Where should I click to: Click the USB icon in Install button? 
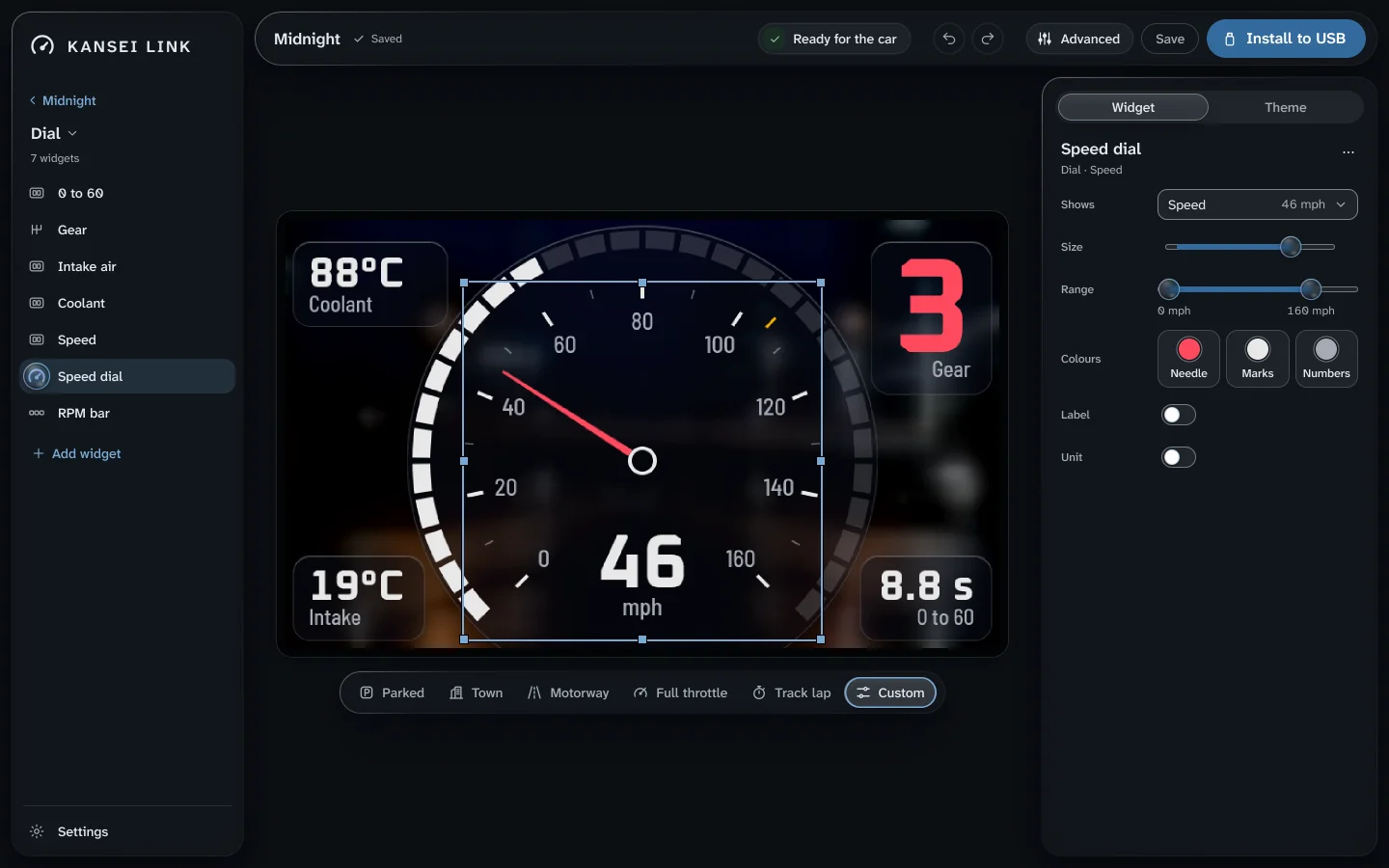(x=1230, y=39)
